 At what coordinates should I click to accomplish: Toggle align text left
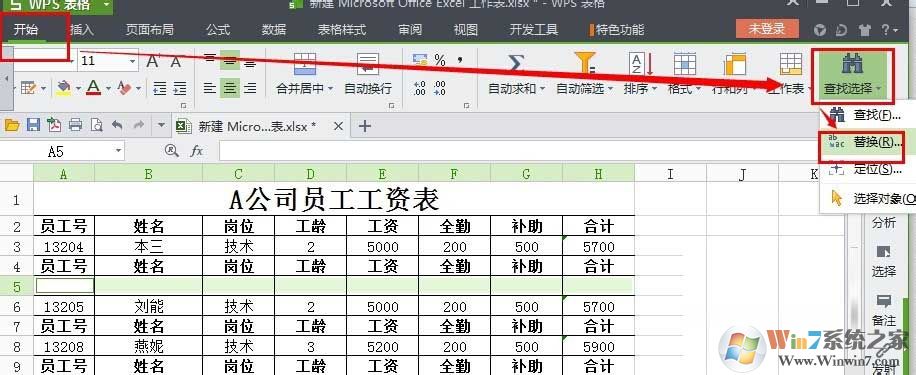click(210, 88)
